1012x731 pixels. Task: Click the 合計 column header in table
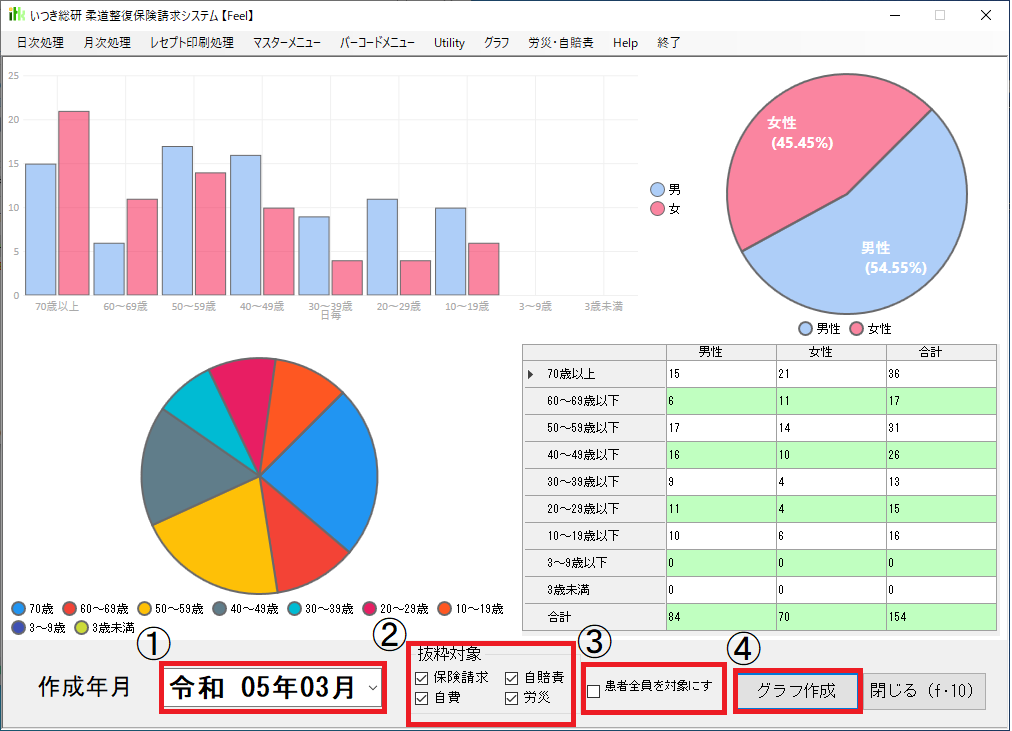[x=941, y=352]
